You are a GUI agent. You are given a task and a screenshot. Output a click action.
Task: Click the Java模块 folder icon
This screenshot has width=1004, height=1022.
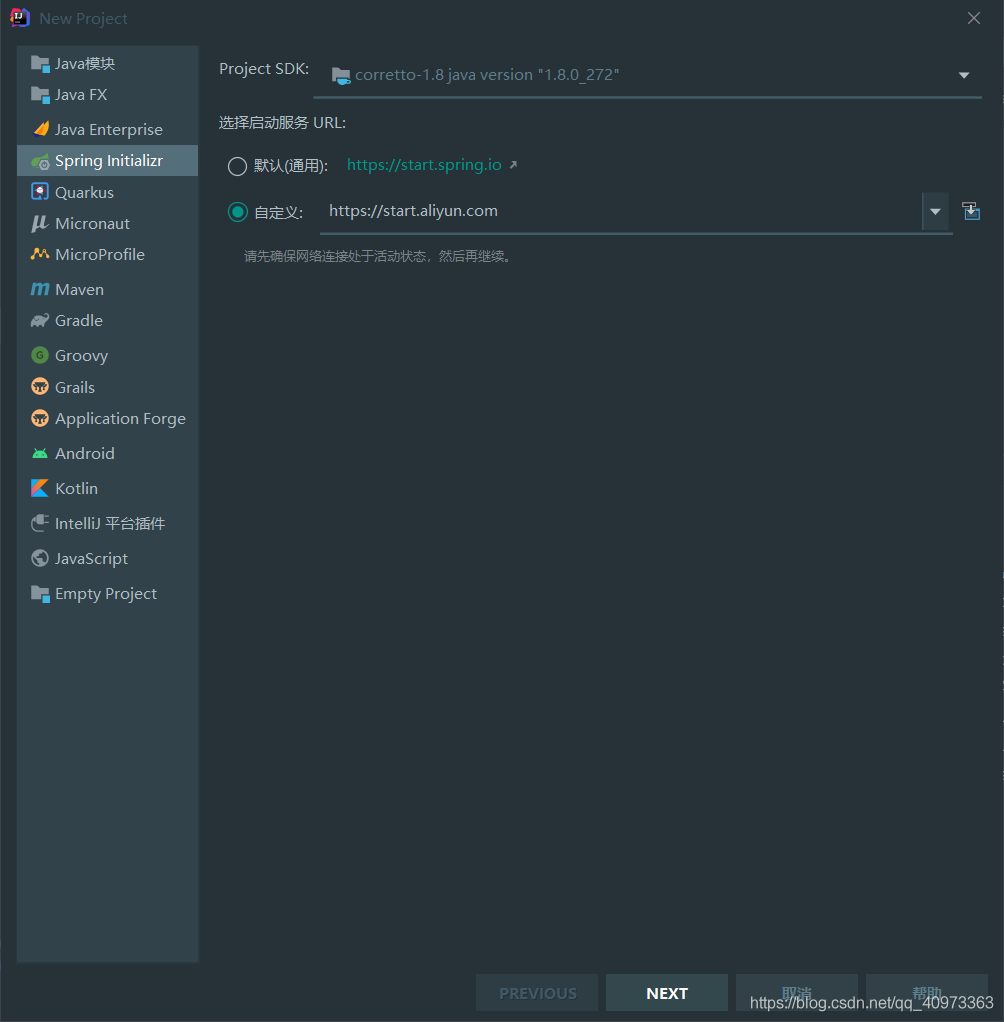click(40, 64)
